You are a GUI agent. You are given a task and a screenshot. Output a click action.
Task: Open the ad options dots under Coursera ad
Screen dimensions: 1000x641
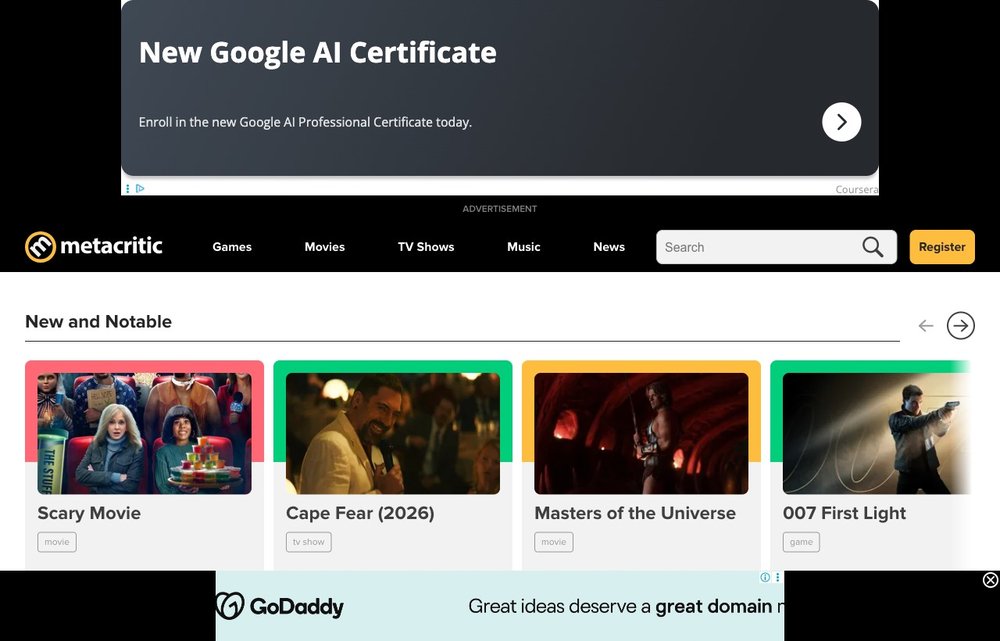point(128,188)
